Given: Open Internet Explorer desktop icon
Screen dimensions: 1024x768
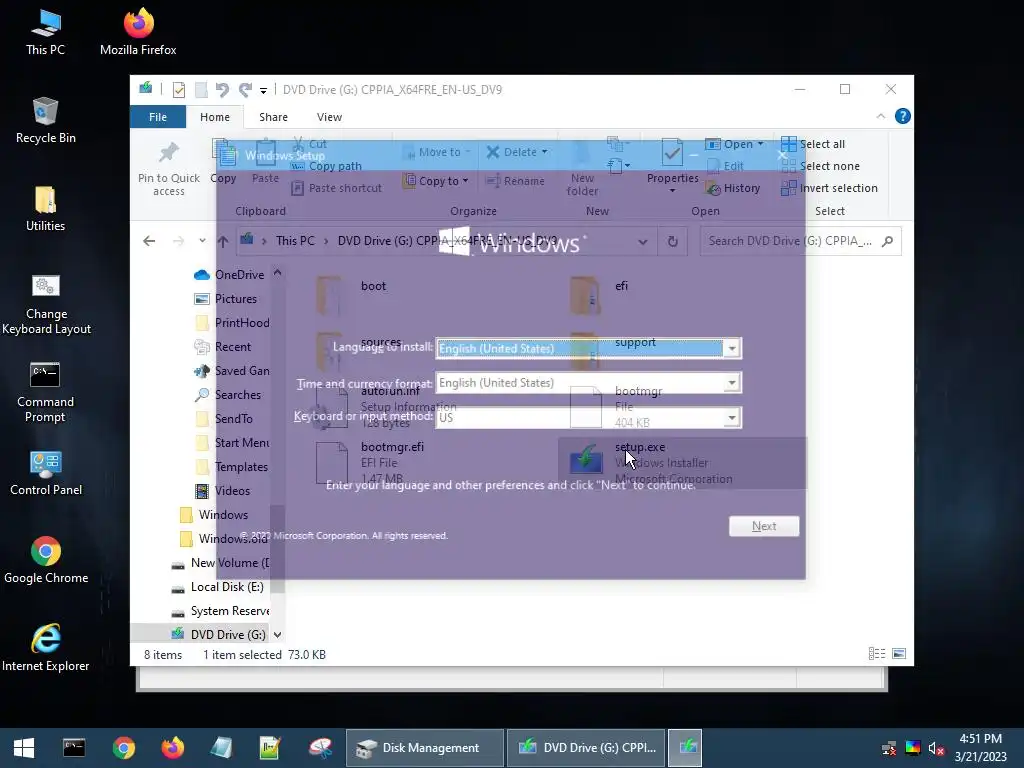Looking at the screenshot, I should [x=46, y=648].
